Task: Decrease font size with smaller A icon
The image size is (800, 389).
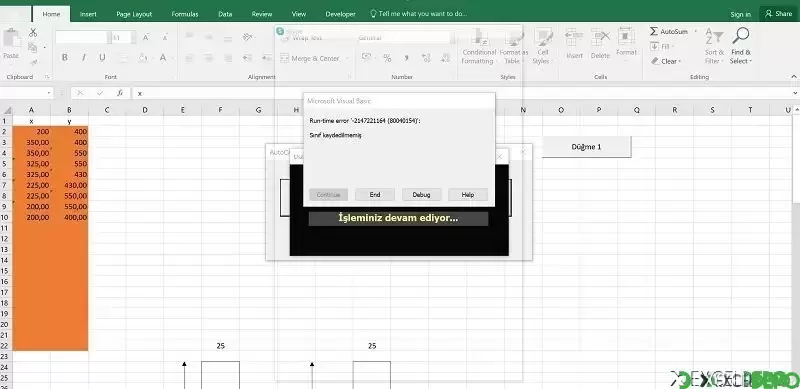Action: click(x=165, y=37)
